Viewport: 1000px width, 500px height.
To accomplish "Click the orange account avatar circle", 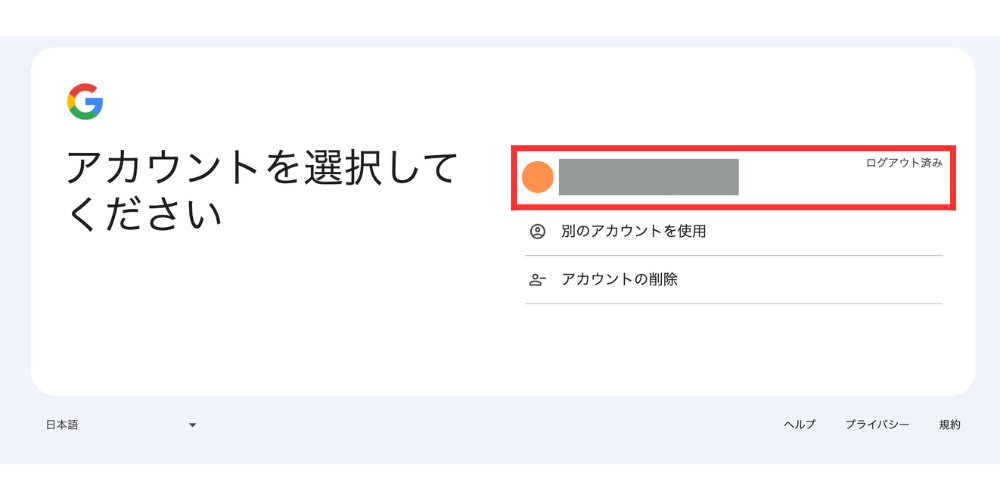I will click(x=538, y=177).
